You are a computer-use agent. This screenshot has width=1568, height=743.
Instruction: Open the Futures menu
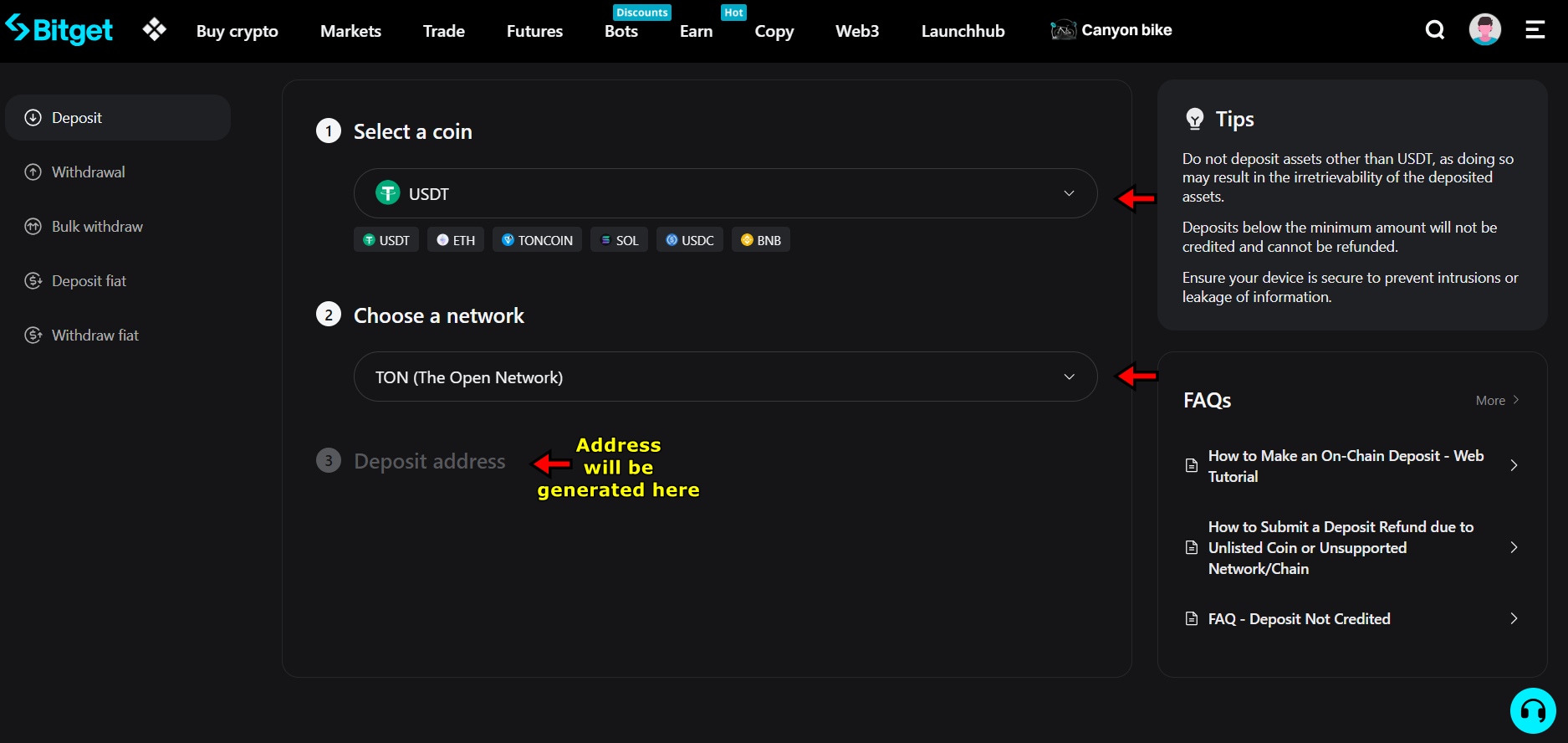(534, 31)
